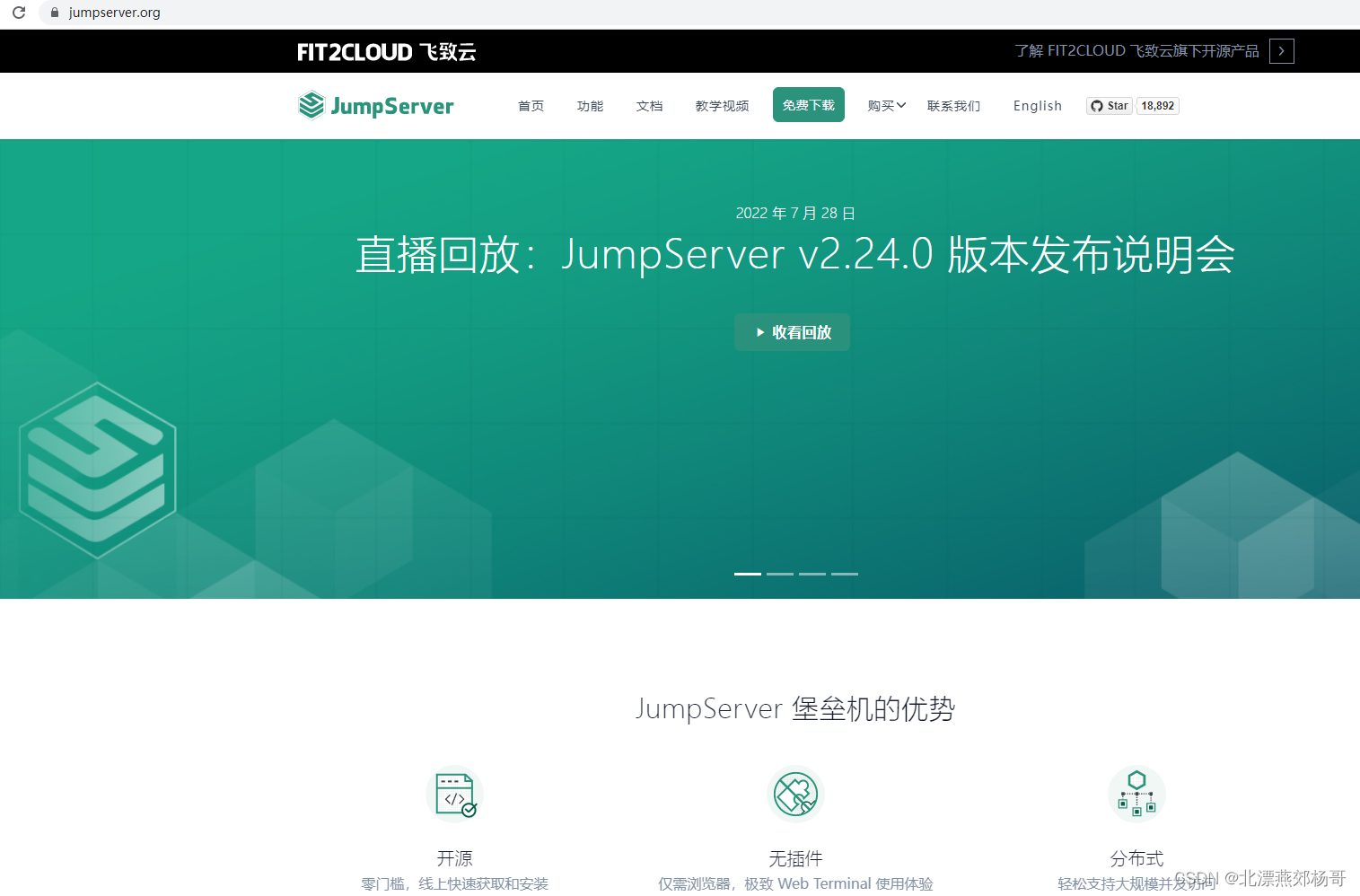Switch the site to English
This screenshot has width=1360, height=896.
point(1037,105)
